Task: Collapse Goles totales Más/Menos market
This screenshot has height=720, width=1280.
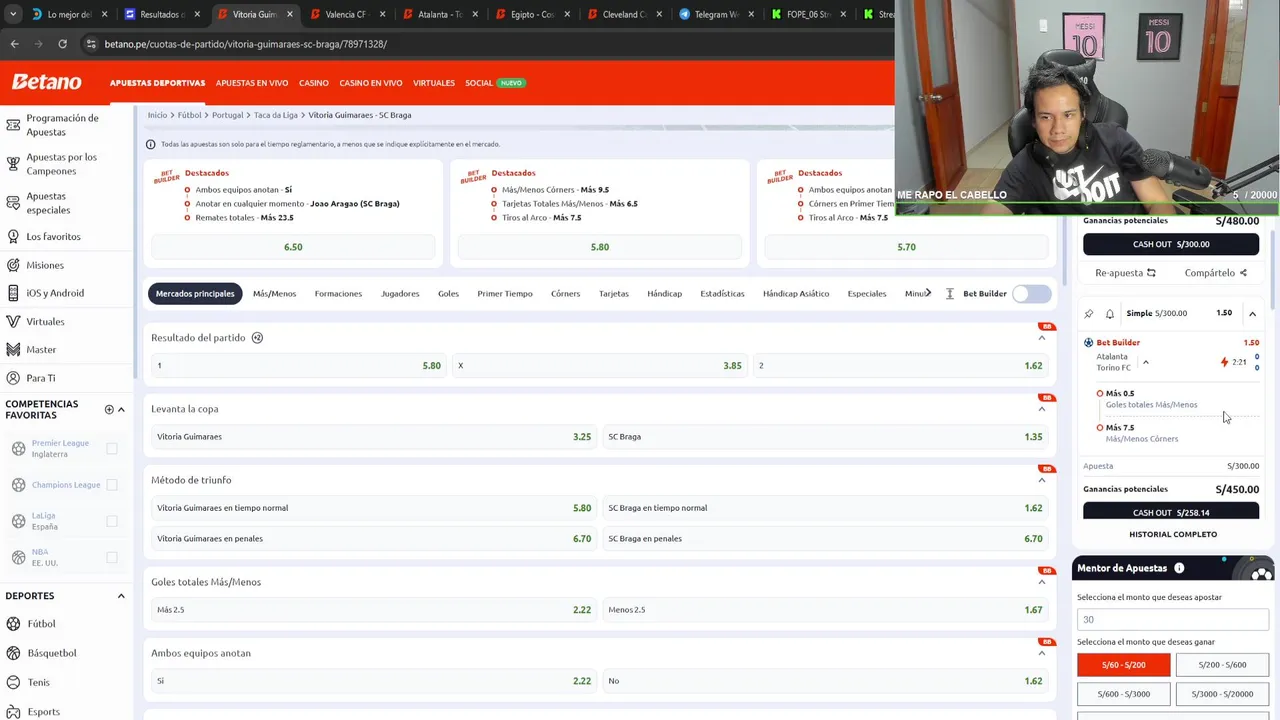Action: tap(1041, 582)
